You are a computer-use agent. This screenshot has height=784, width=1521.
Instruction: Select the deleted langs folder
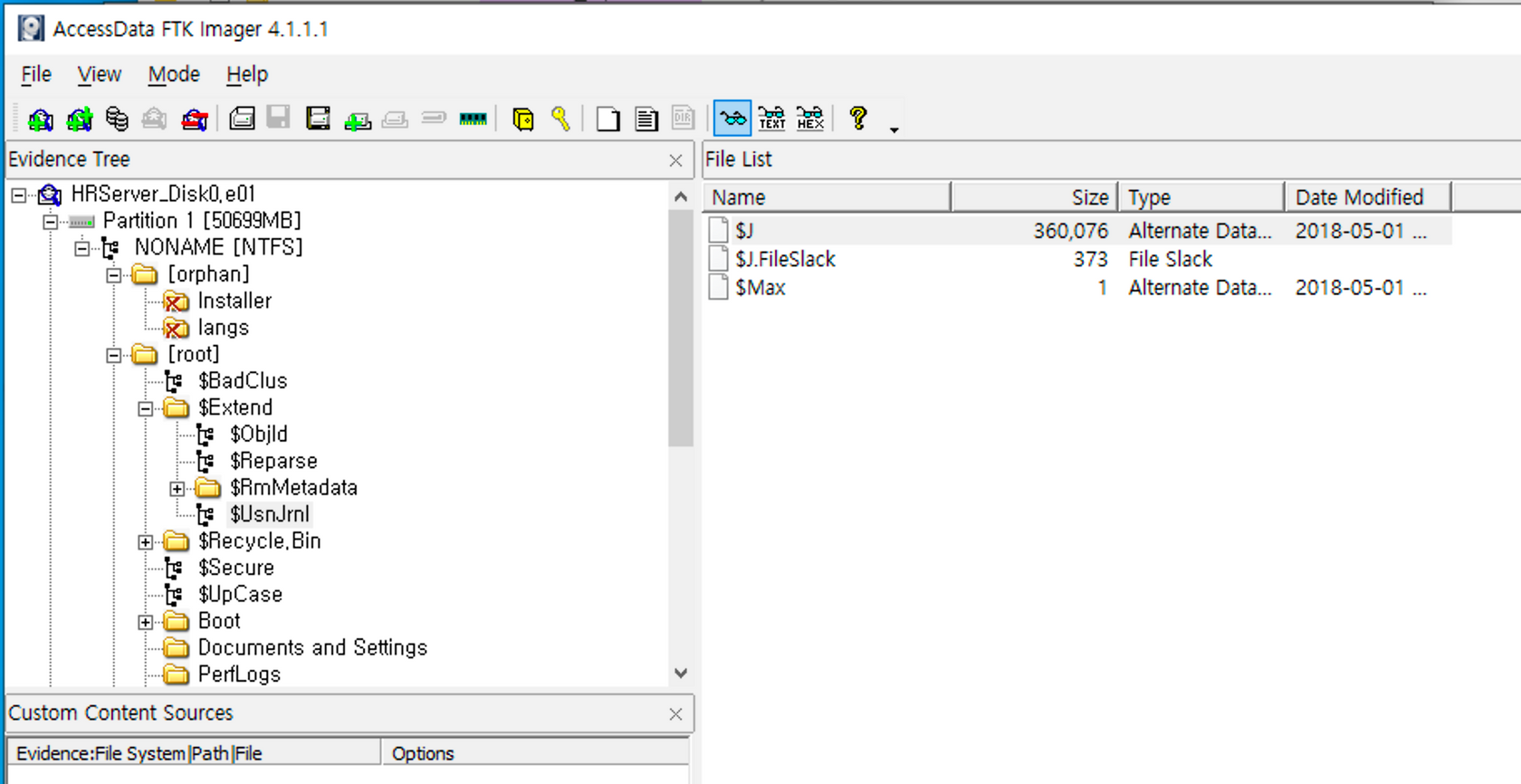[x=223, y=328]
